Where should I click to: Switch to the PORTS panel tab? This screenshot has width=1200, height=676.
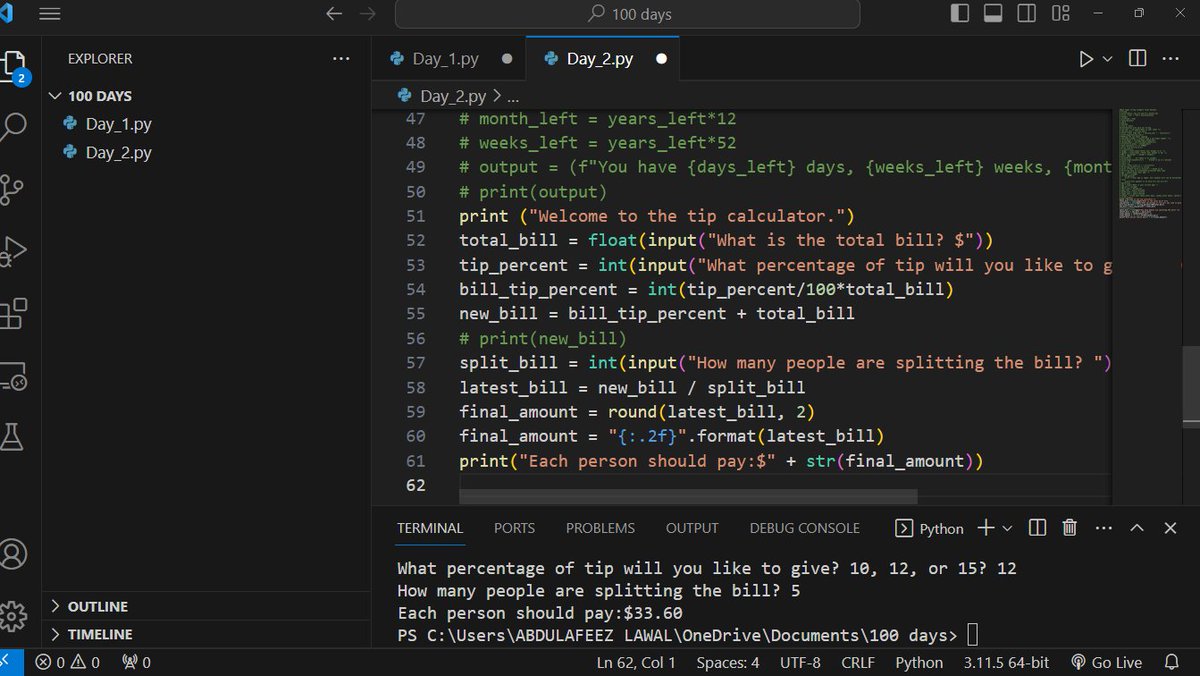[x=514, y=528]
